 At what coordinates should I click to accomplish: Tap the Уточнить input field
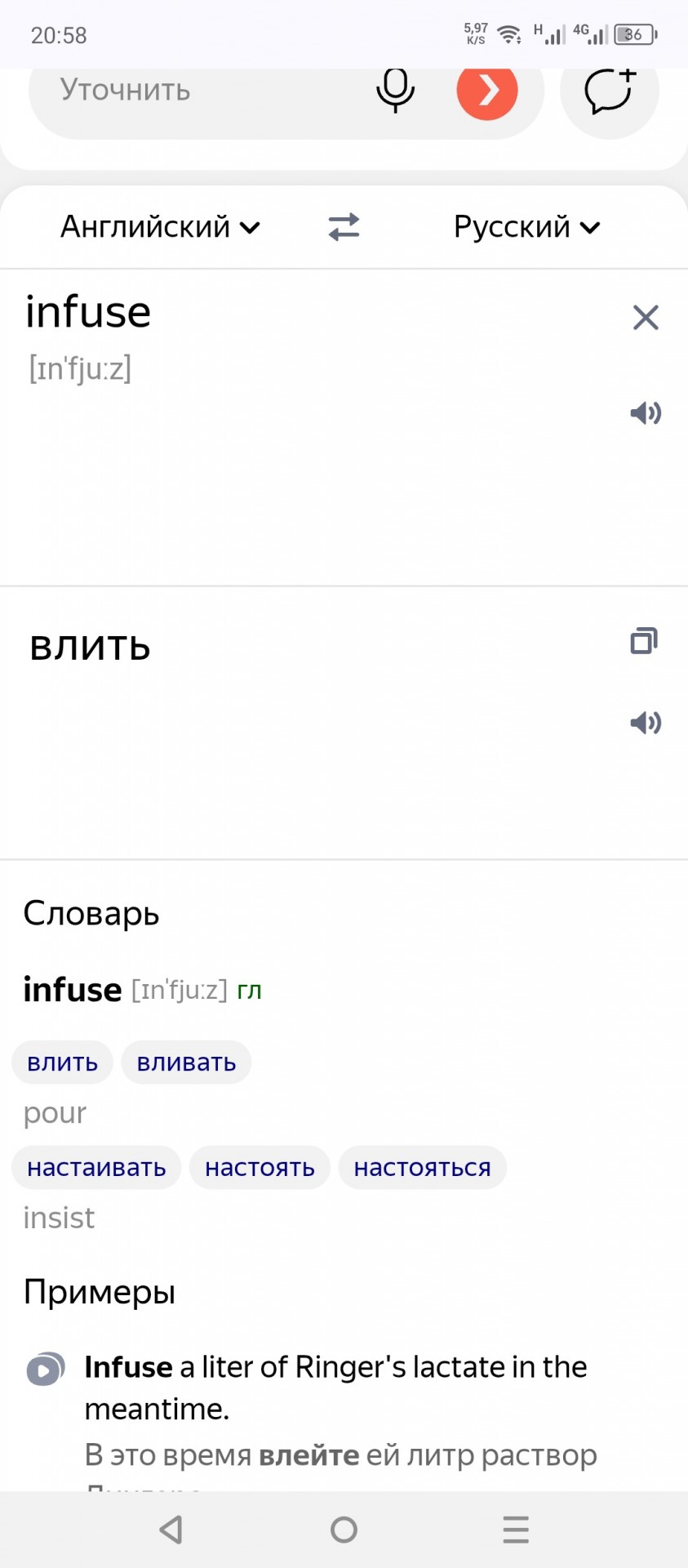coord(196,90)
